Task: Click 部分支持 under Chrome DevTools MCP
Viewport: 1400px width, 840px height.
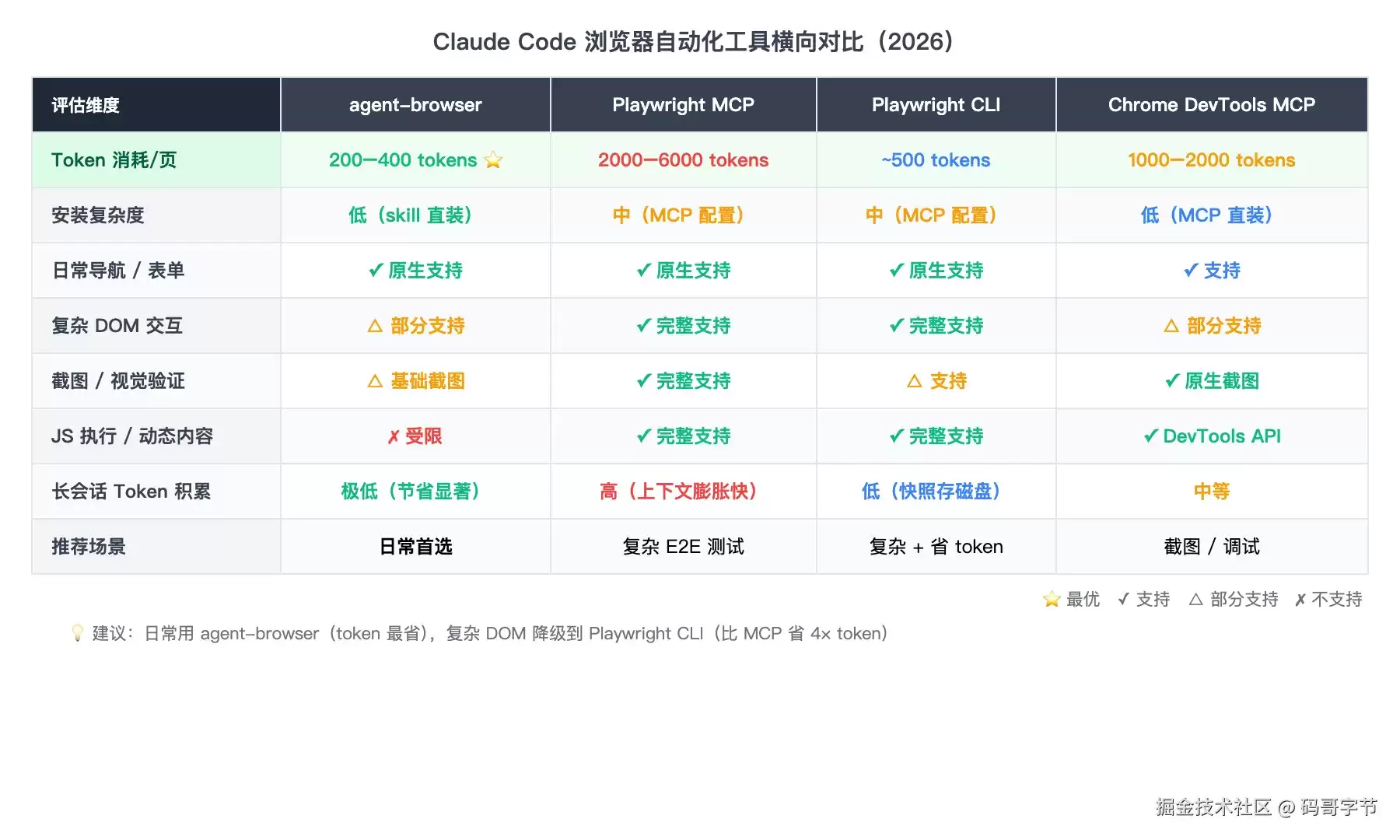Action: (x=1212, y=326)
